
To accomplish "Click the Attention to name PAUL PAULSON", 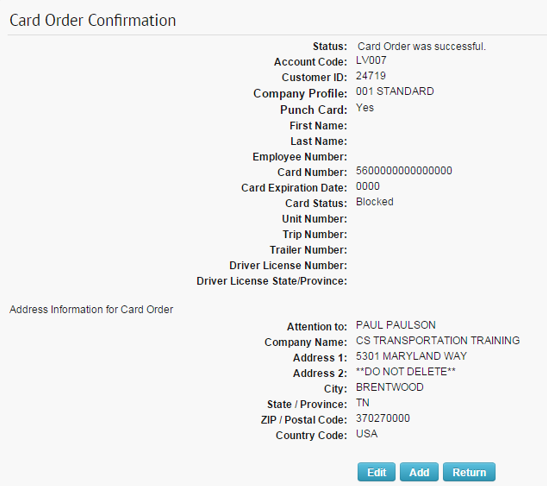I will (396, 325).
